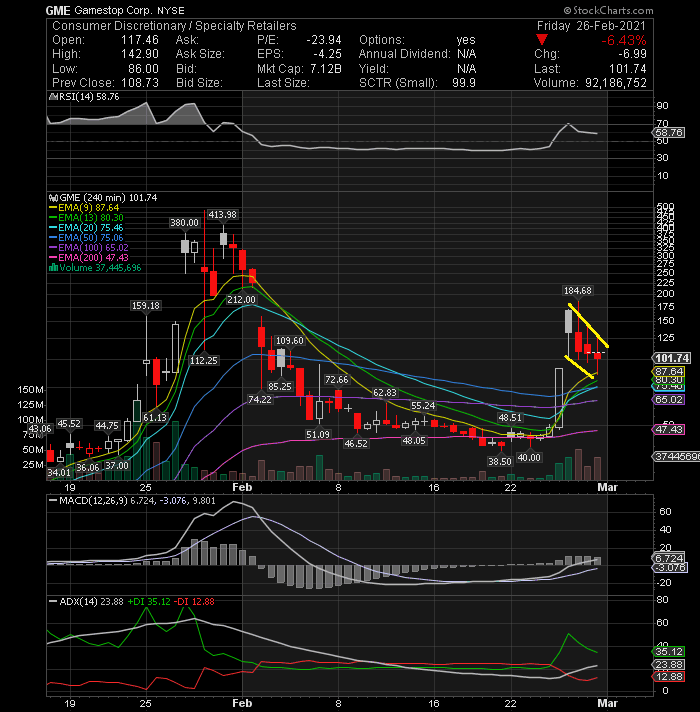Click the EMA(100) 65.02 legend entry

point(89,247)
